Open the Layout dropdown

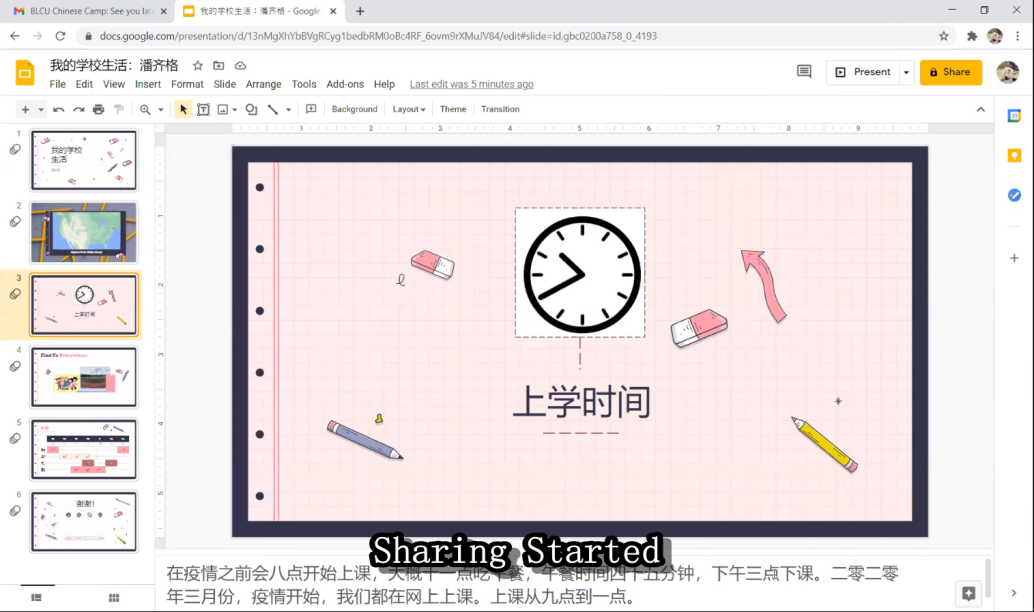(x=408, y=109)
